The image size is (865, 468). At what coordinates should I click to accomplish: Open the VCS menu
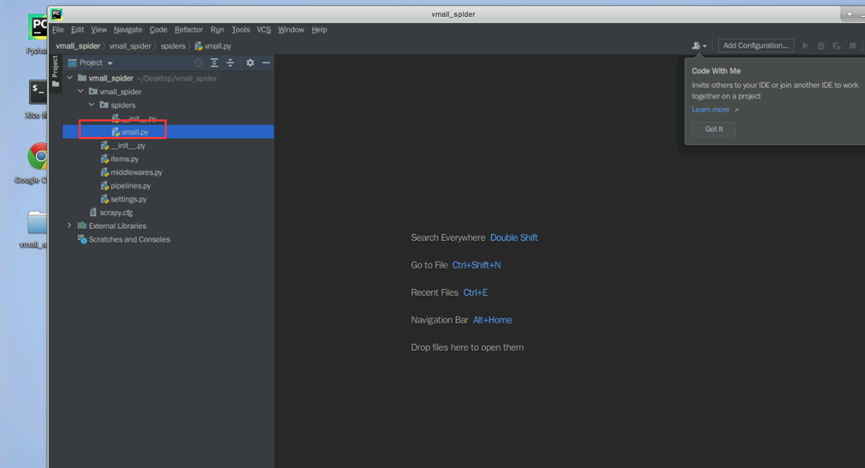pyautogui.click(x=264, y=30)
